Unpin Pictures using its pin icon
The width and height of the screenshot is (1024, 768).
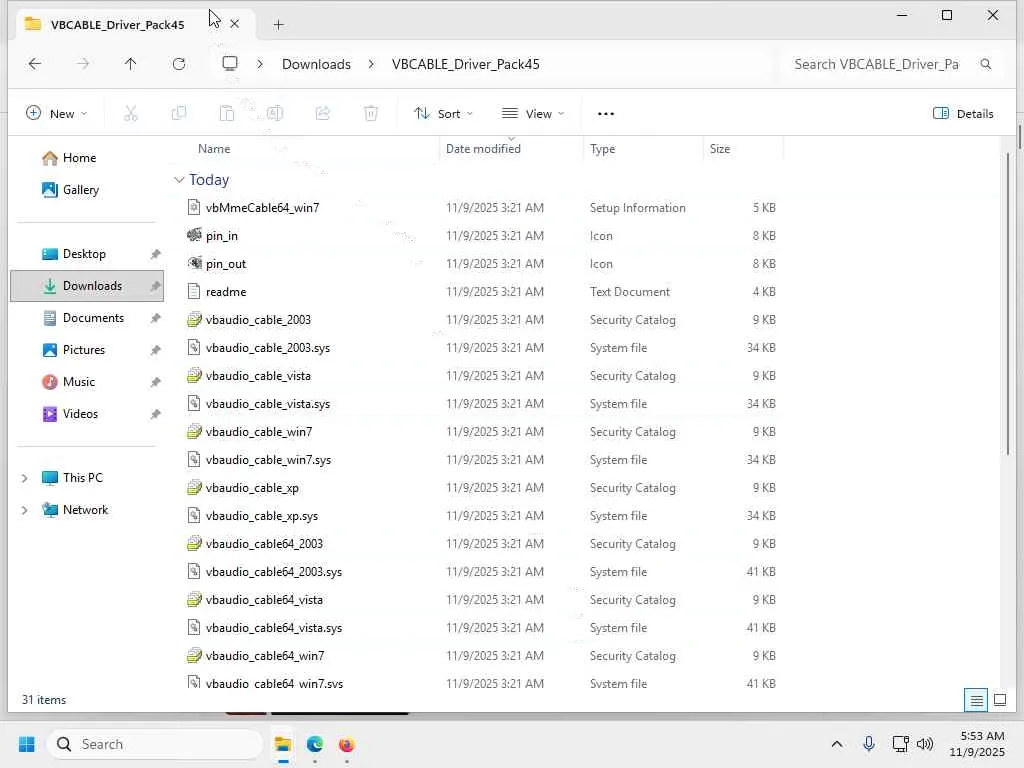pos(155,350)
